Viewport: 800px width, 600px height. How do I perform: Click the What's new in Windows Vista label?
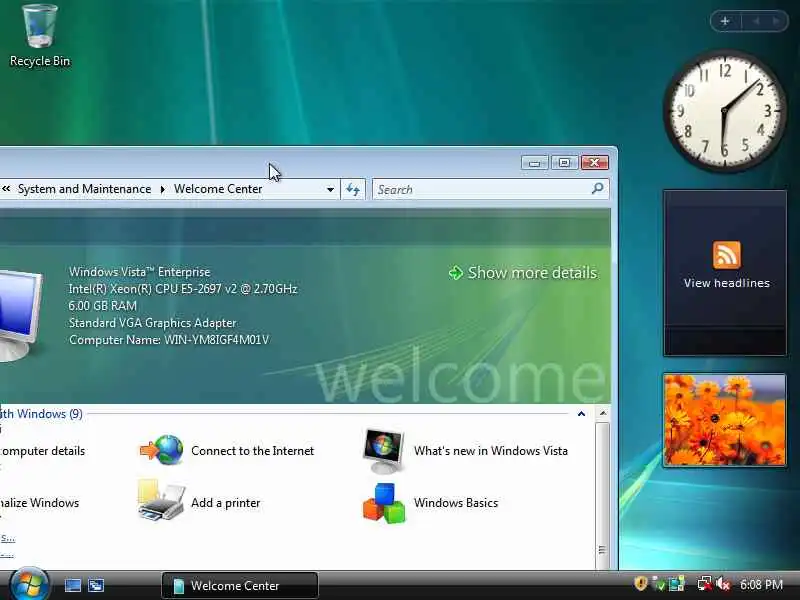tap(491, 451)
